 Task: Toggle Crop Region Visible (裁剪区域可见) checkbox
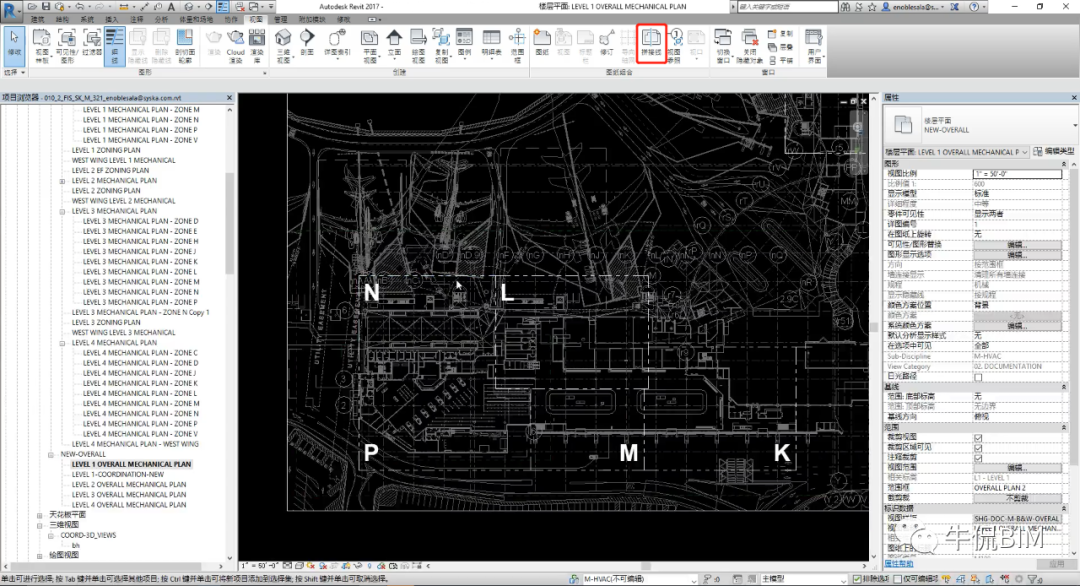pos(978,448)
